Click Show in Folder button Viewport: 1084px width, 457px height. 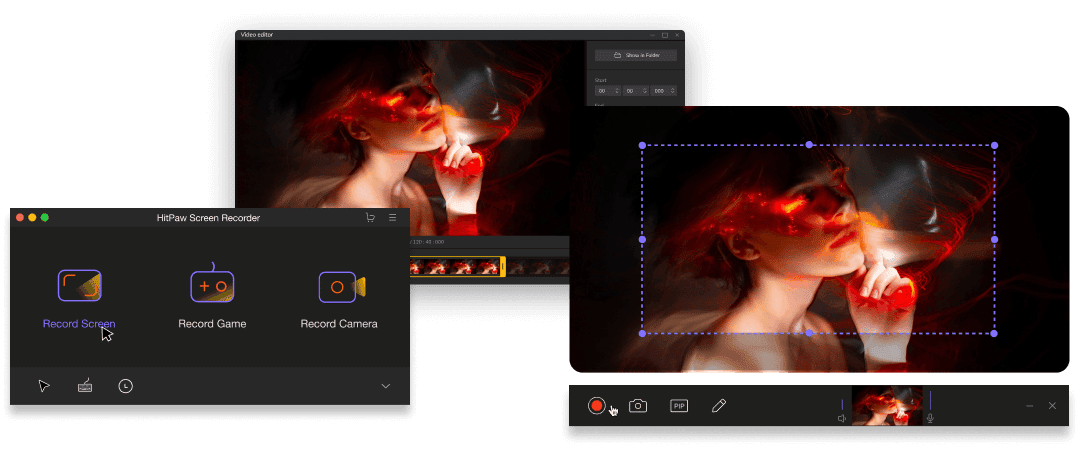(x=636, y=55)
